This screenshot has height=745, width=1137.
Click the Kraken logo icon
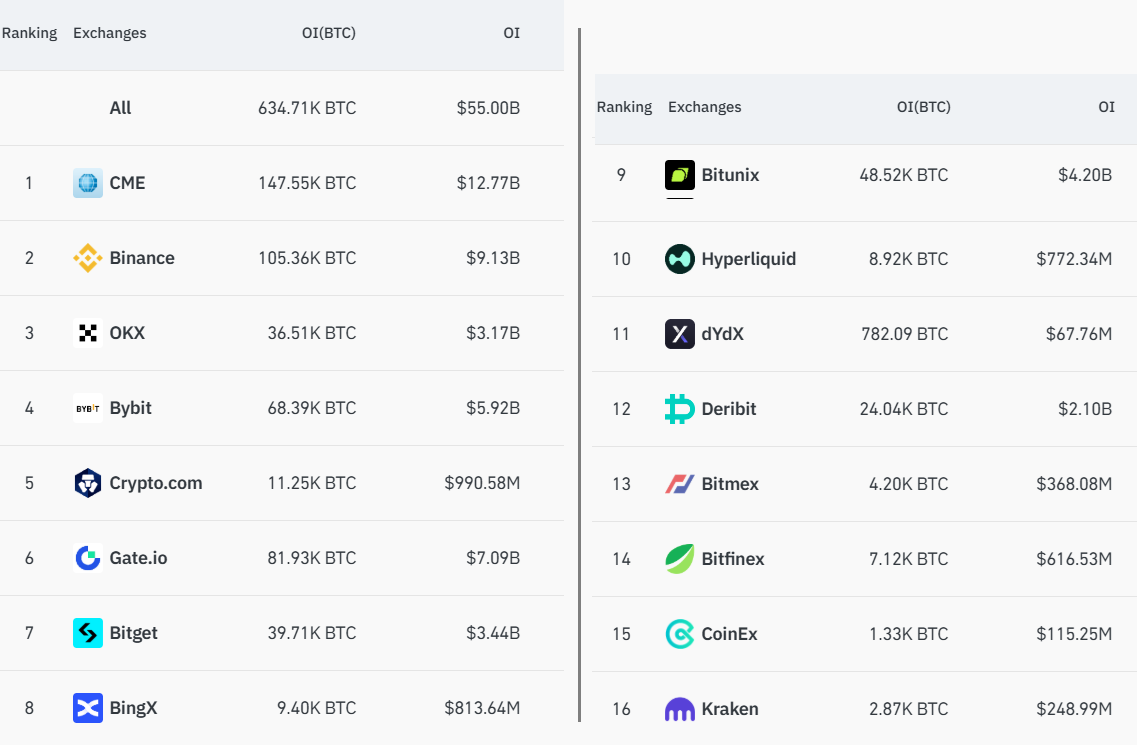point(680,709)
